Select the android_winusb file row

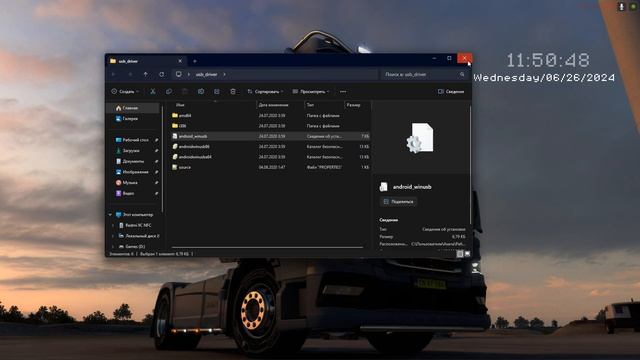click(271, 136)
